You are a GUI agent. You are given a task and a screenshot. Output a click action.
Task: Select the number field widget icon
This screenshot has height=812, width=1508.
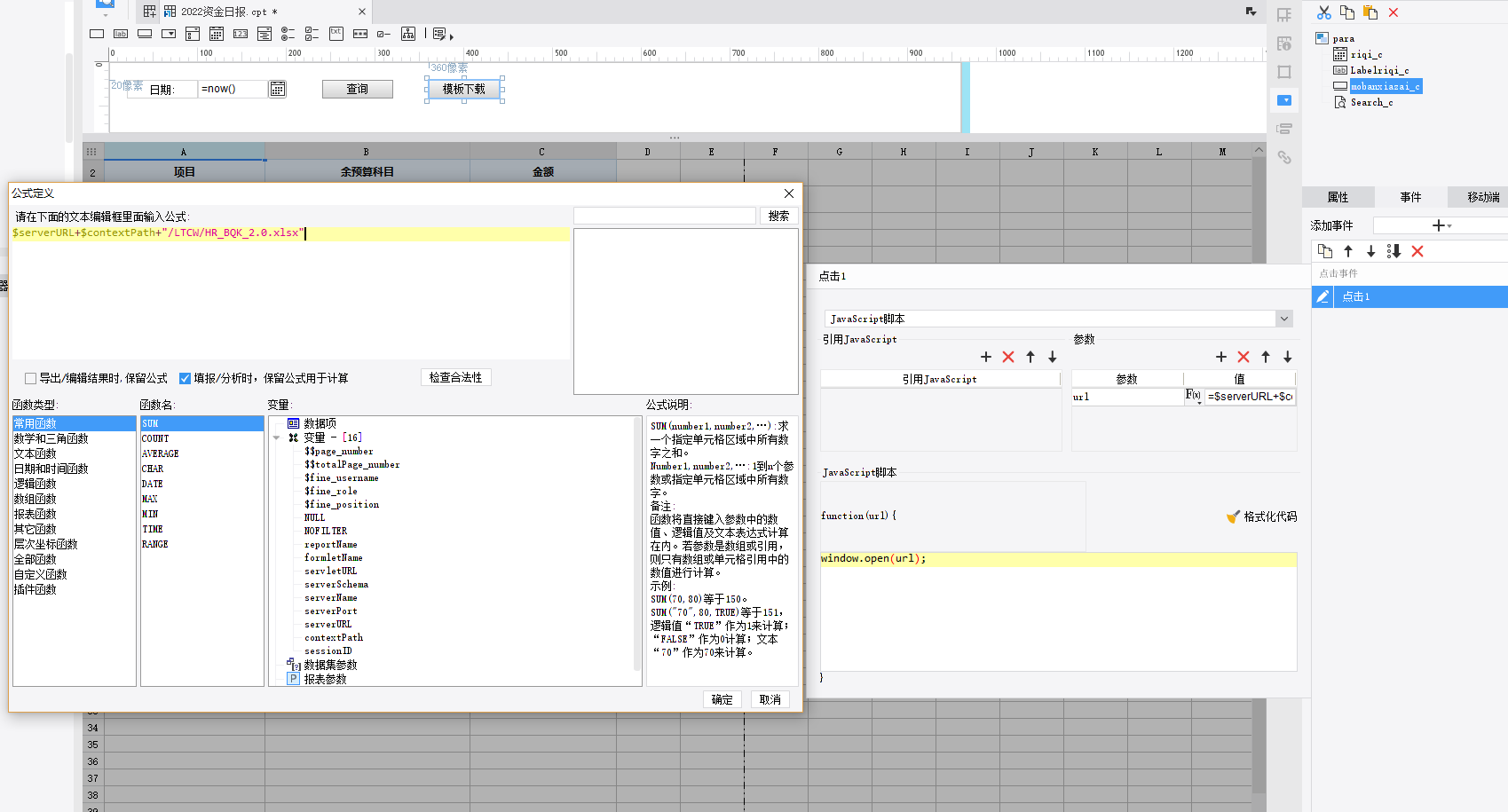(x=241, y=34)
